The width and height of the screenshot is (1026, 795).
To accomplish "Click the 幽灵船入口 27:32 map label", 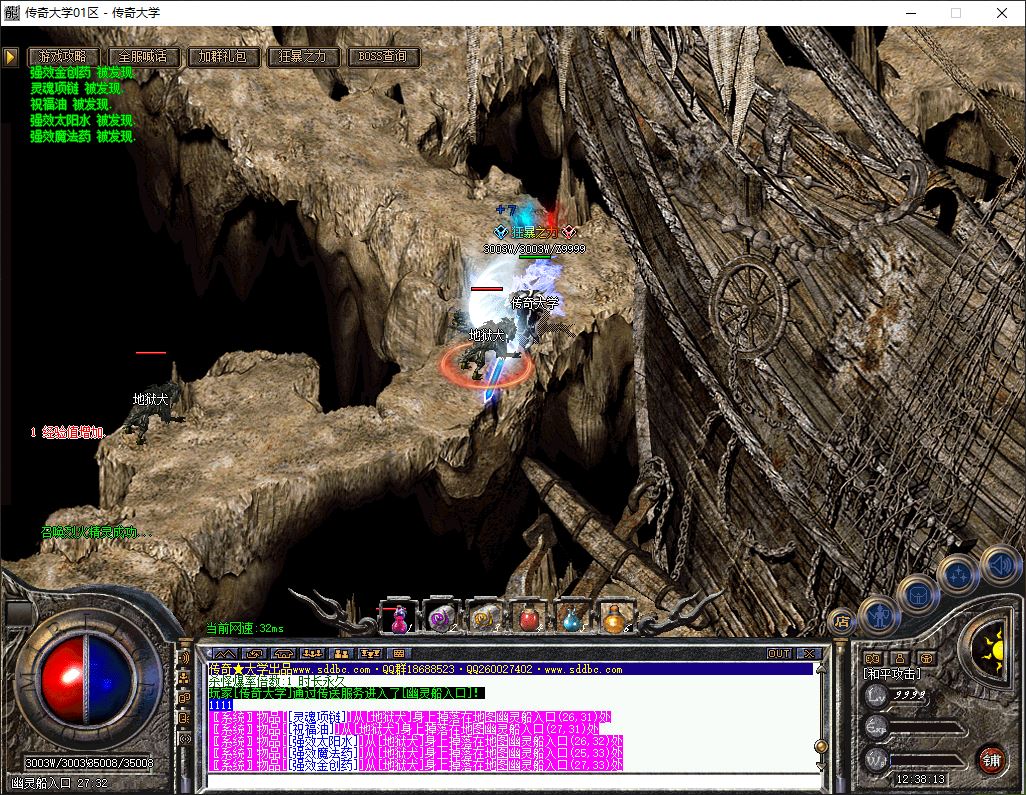I will point(60,783).
